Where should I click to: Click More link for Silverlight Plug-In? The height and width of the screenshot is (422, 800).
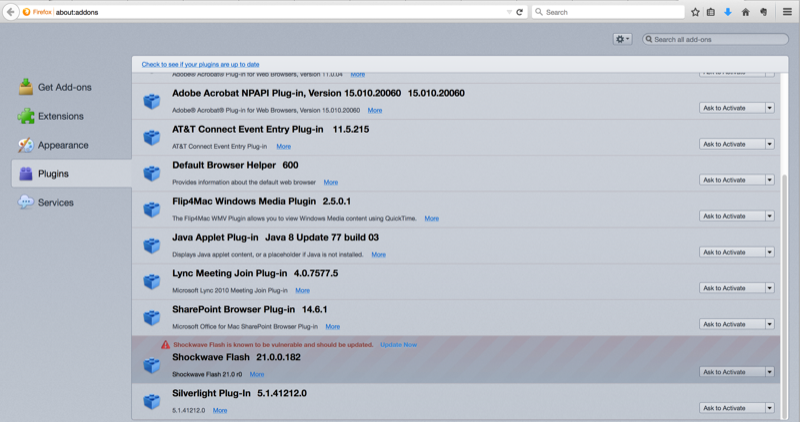tap(220, 410)
